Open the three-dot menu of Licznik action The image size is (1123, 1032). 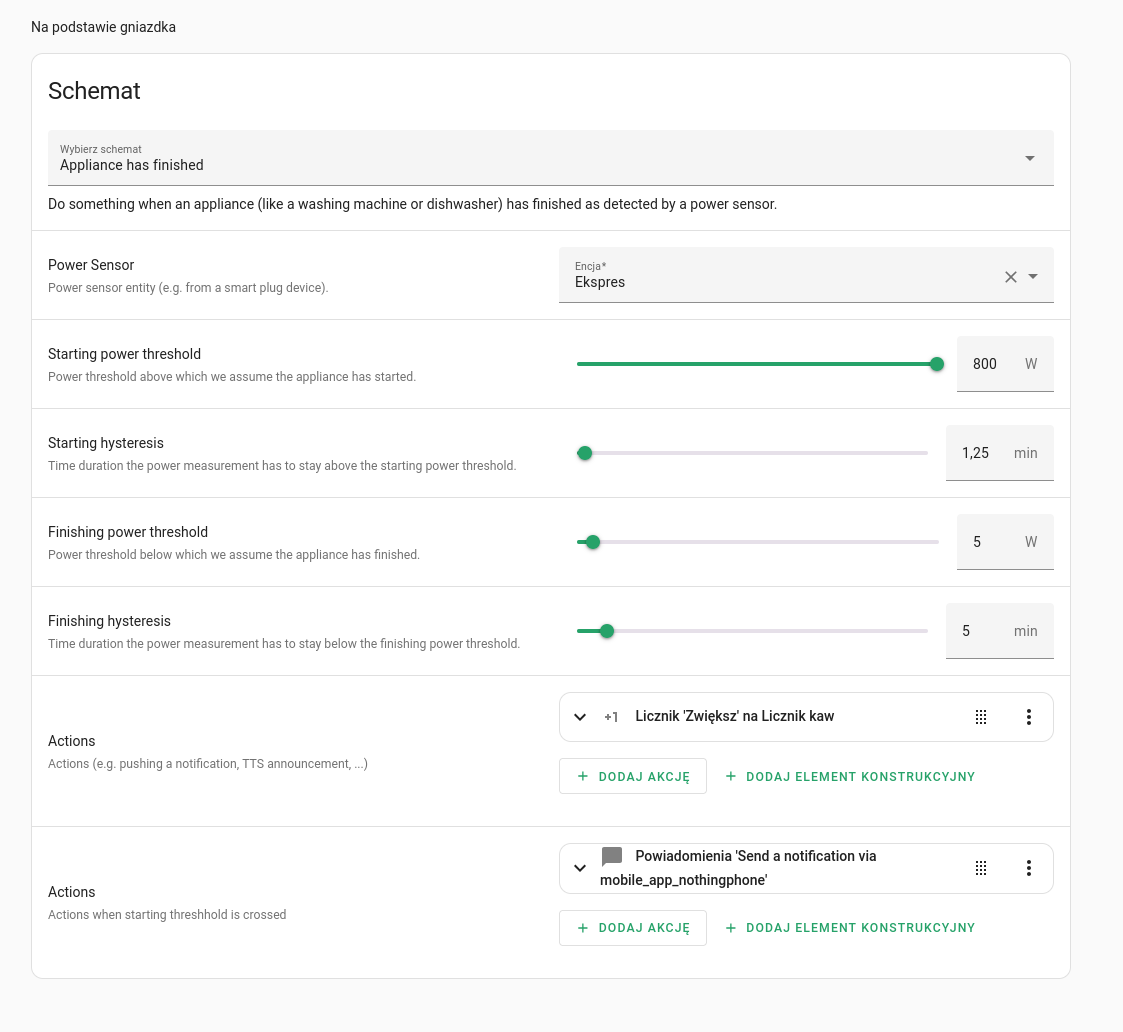[x=1028, y=717]
